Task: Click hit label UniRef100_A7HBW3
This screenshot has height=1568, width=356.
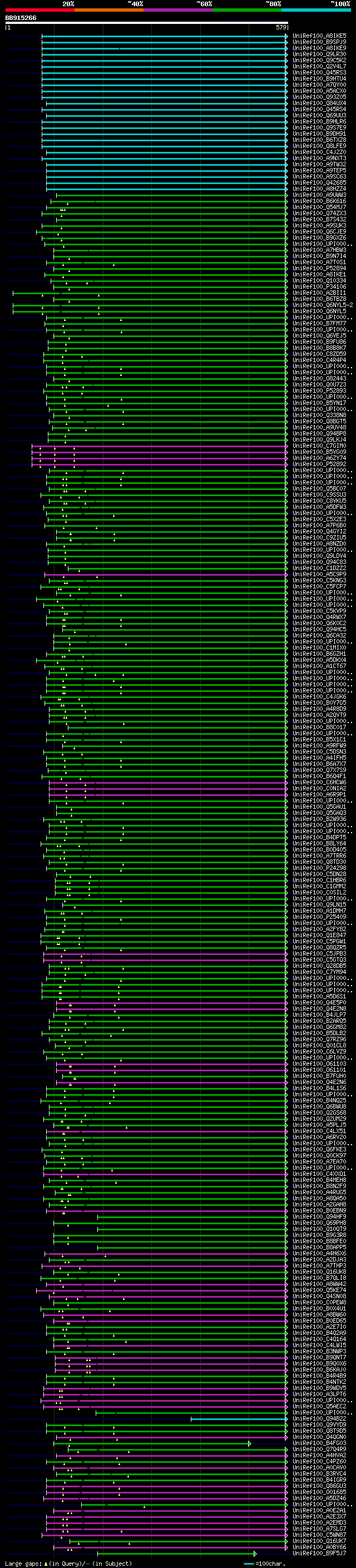Action: (319, 250)
